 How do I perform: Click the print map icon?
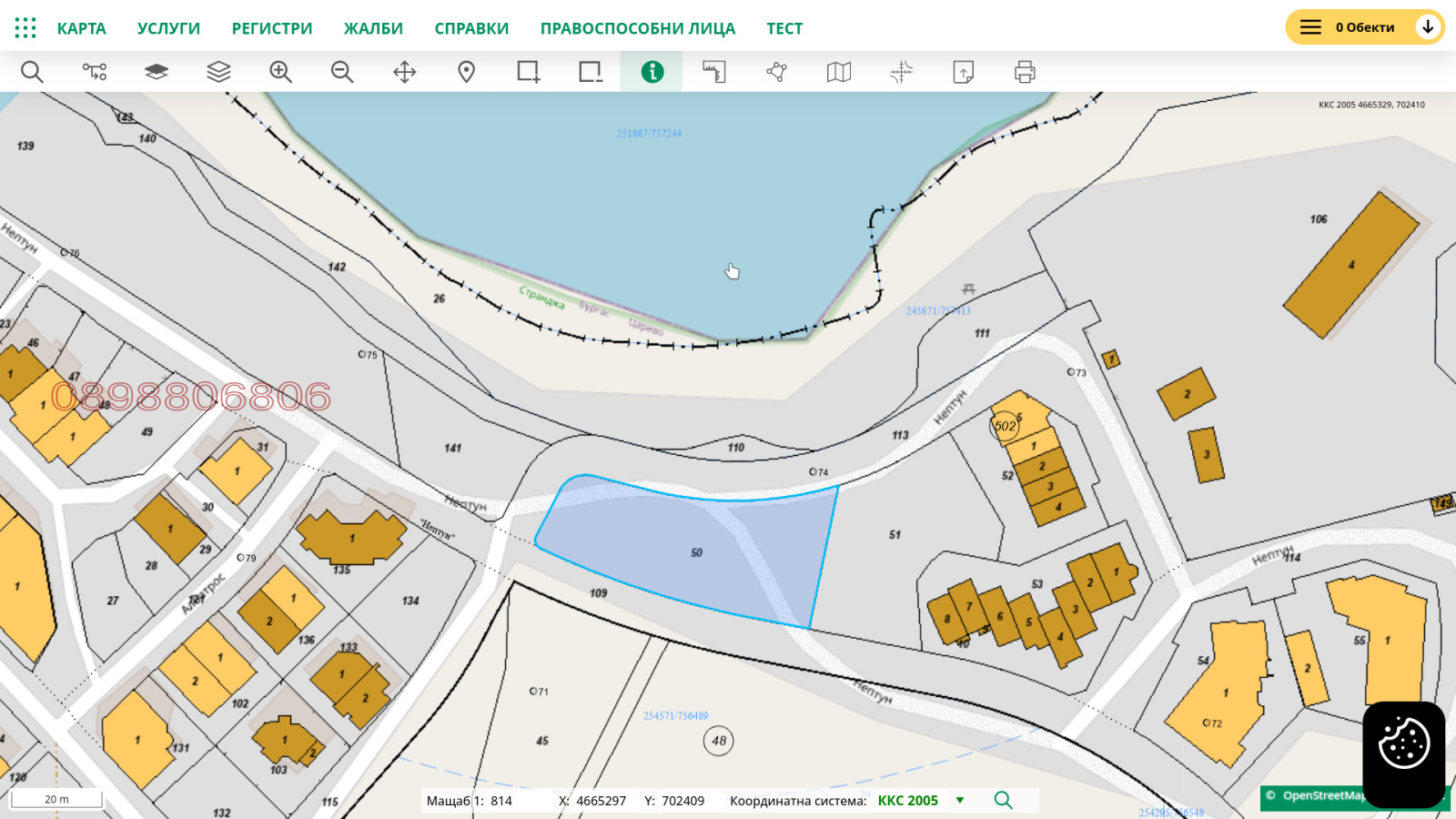coord(1025,72)
